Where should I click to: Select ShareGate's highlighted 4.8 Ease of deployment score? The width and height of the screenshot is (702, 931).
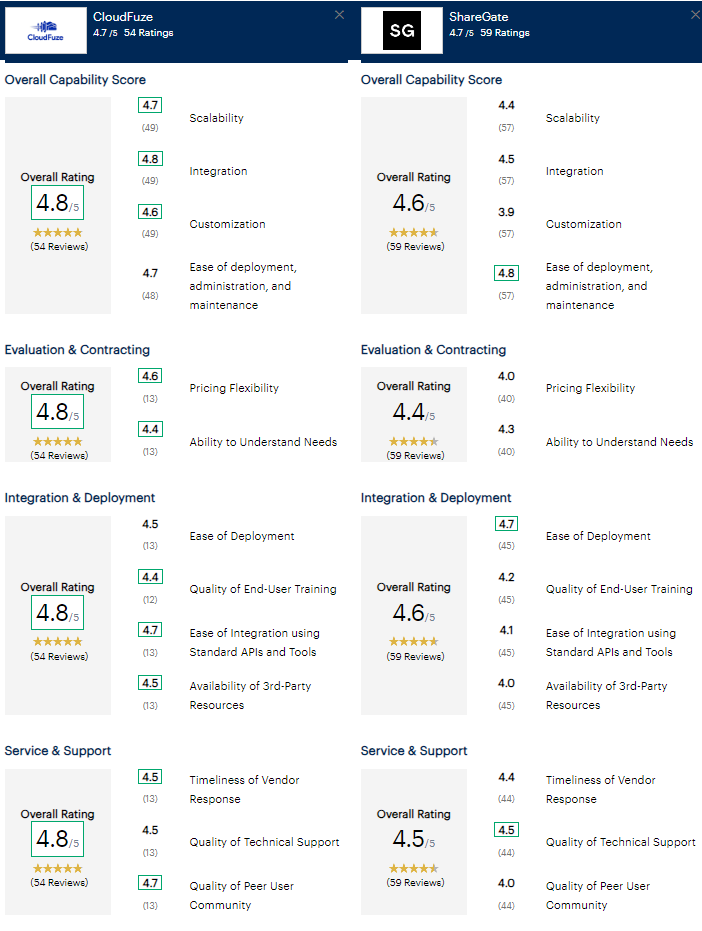[x=506, y=273]
